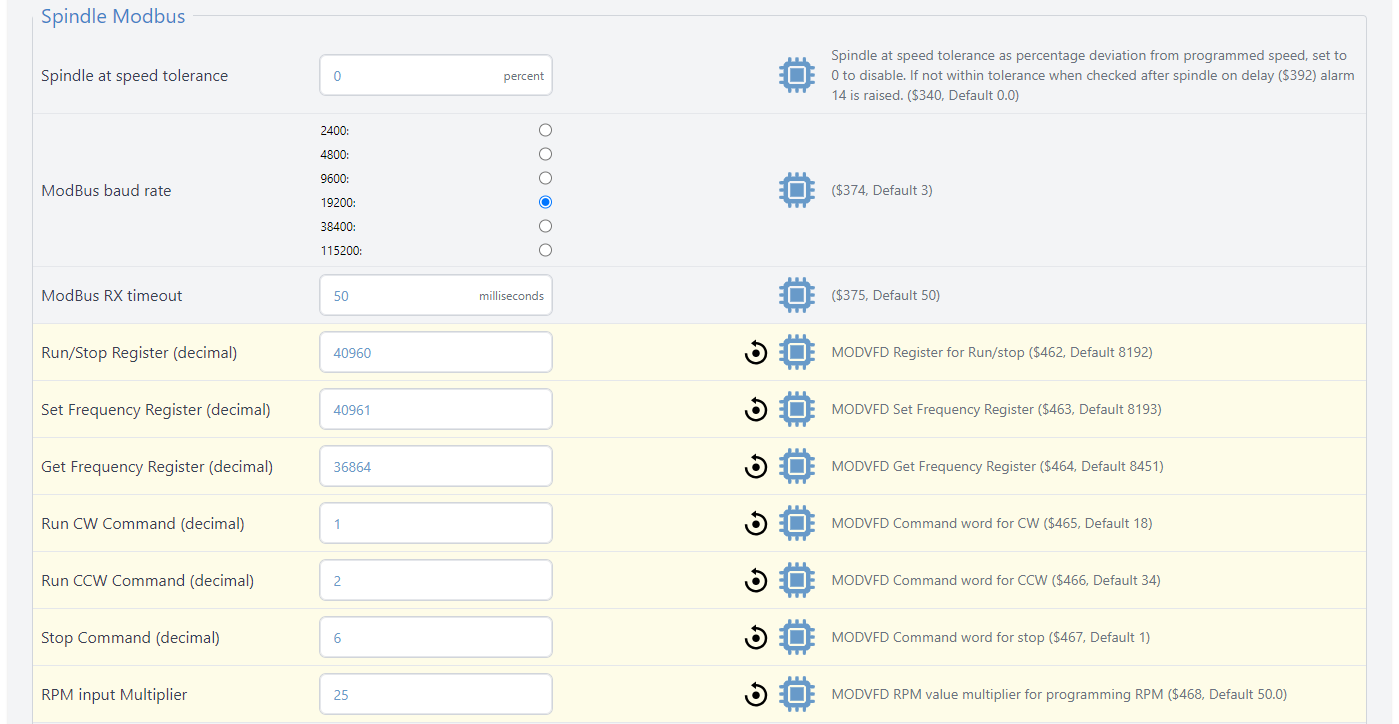The image size is (1399, 724).
Task: Click the spindle at speed tolerance description text
Action: point(1093,75)
